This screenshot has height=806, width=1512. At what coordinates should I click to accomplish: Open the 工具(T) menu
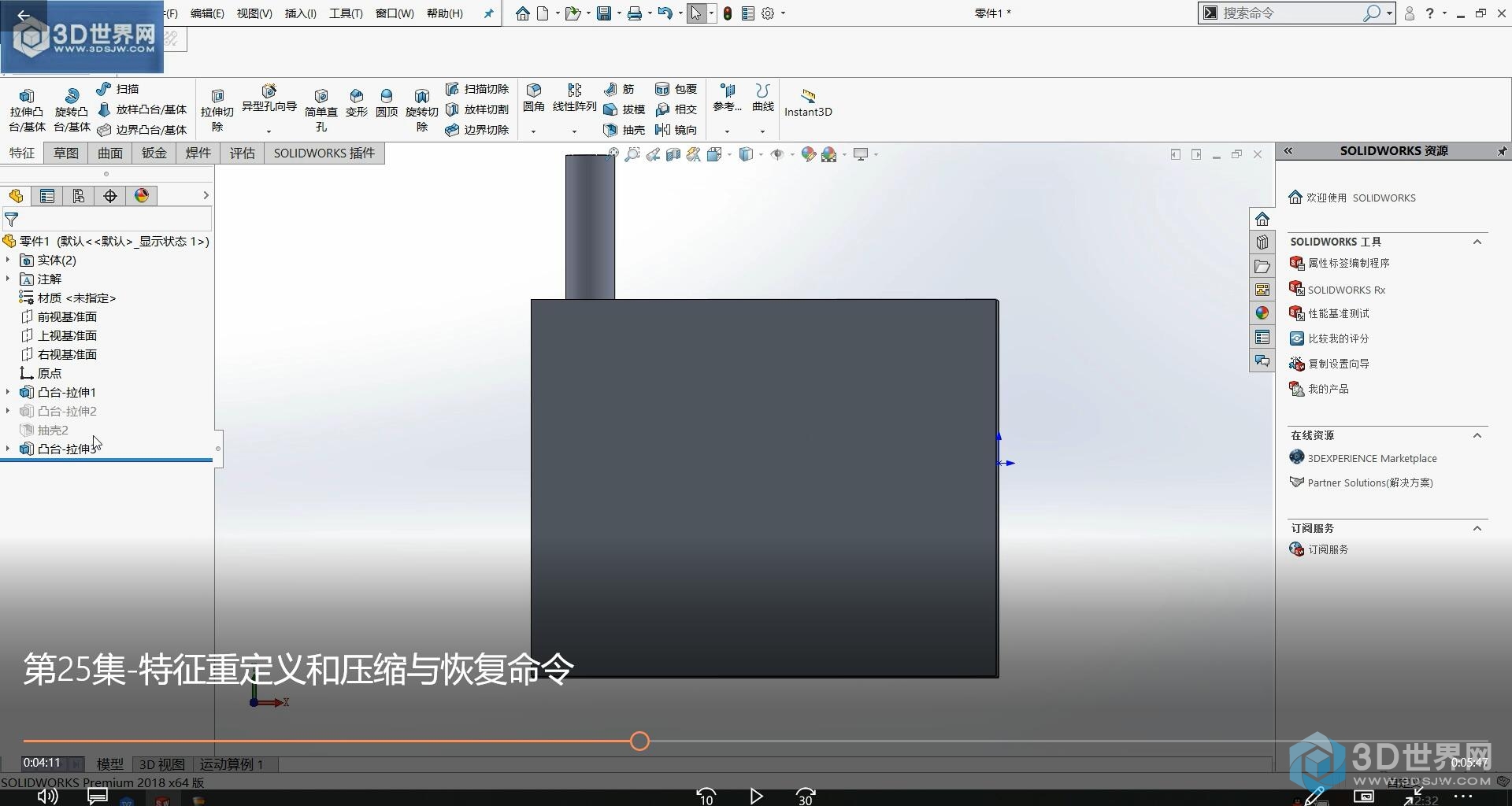pyautogui.click(x=346, y=13)
